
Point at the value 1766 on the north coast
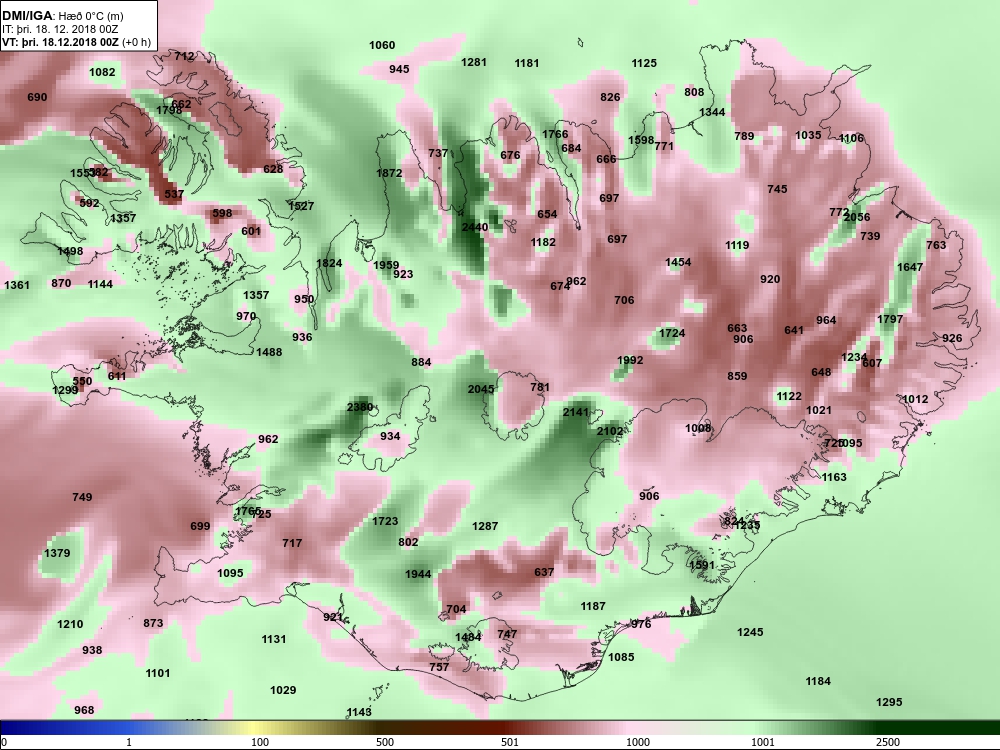[x=555, y=134]
